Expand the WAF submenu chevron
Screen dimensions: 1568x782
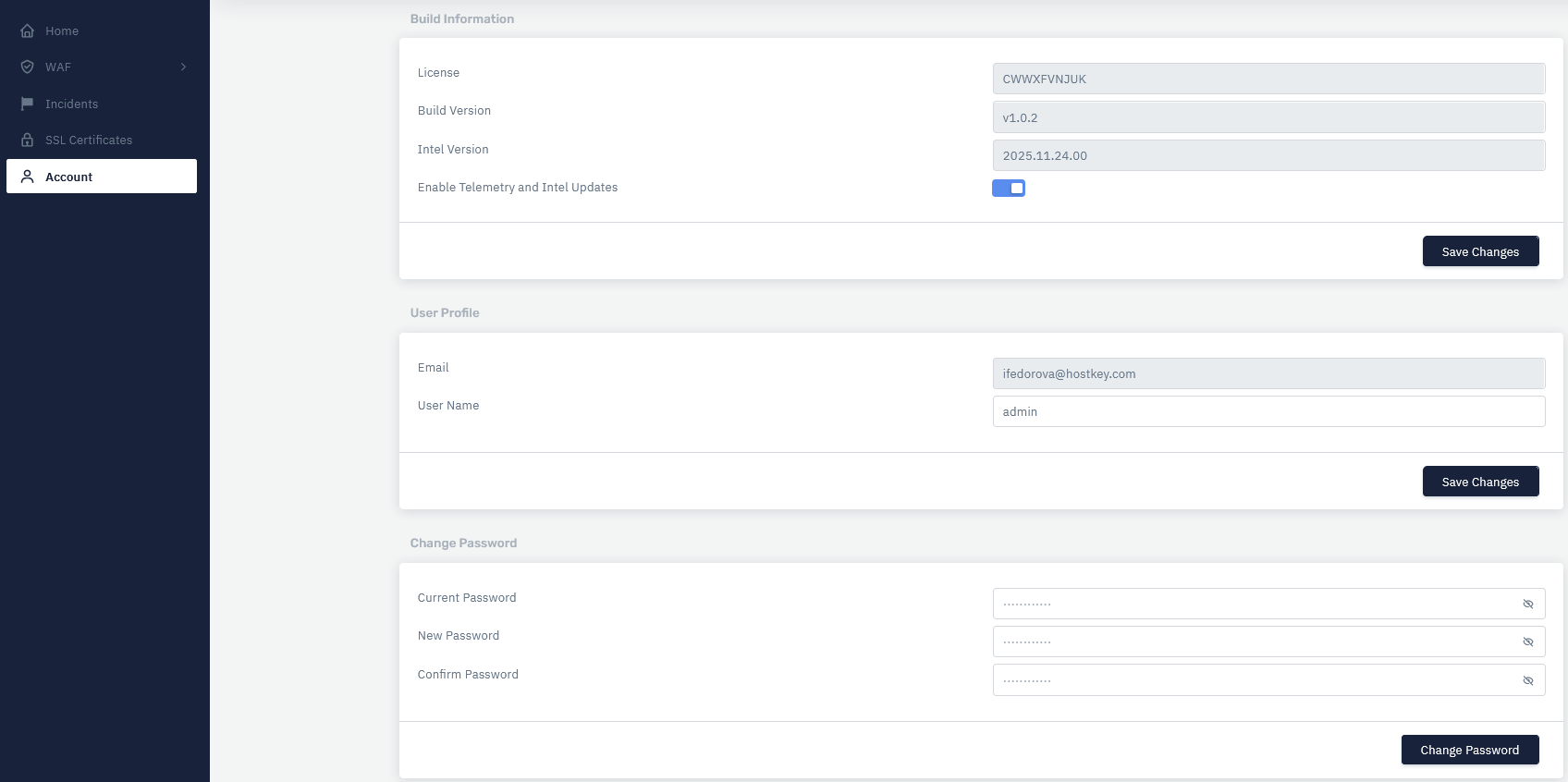click(183, 67)
